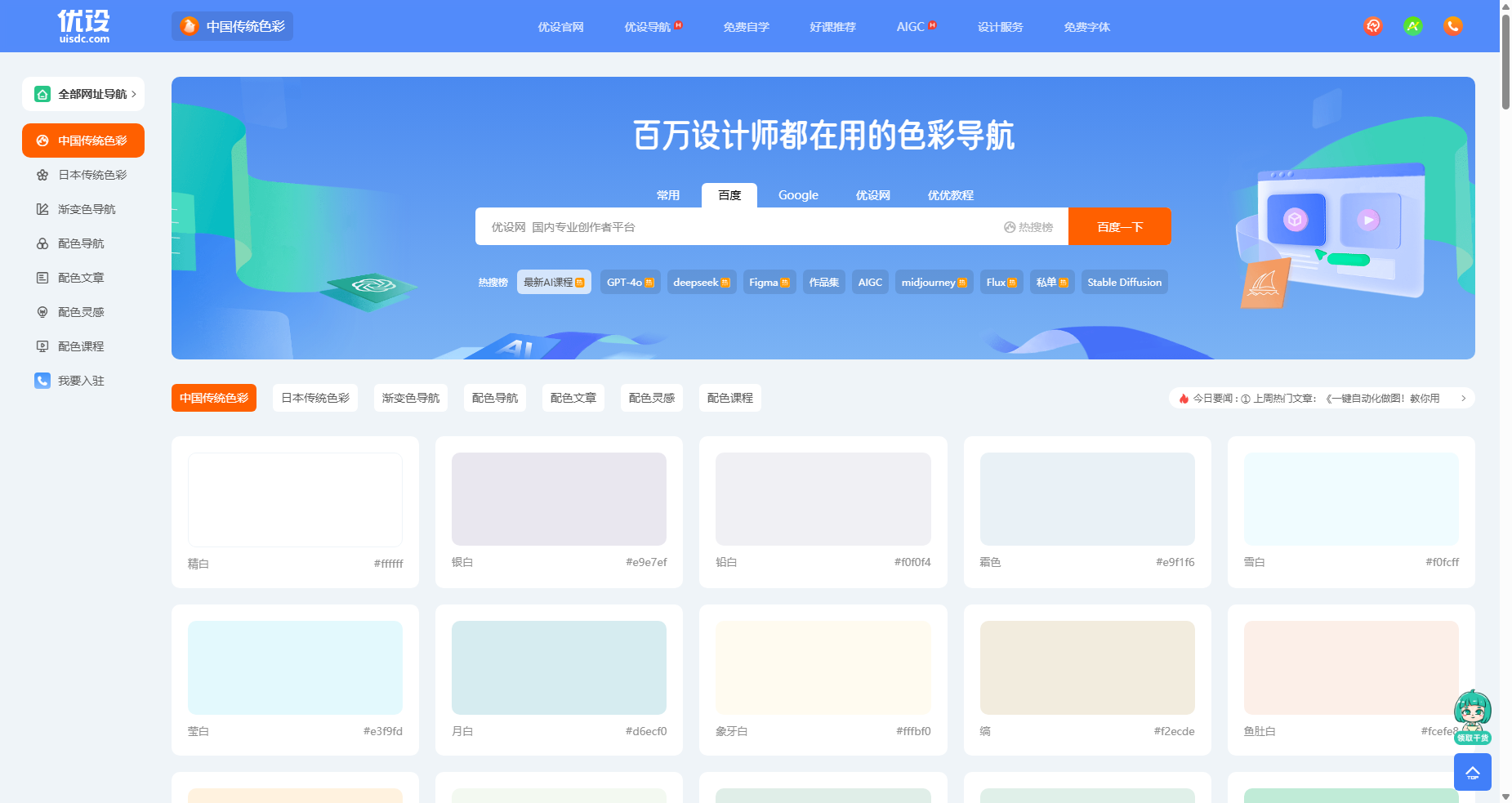The height and width of the screenshot is (803, 1512).
Task: Open AIGC in top navigation
Action: (911, 27)
